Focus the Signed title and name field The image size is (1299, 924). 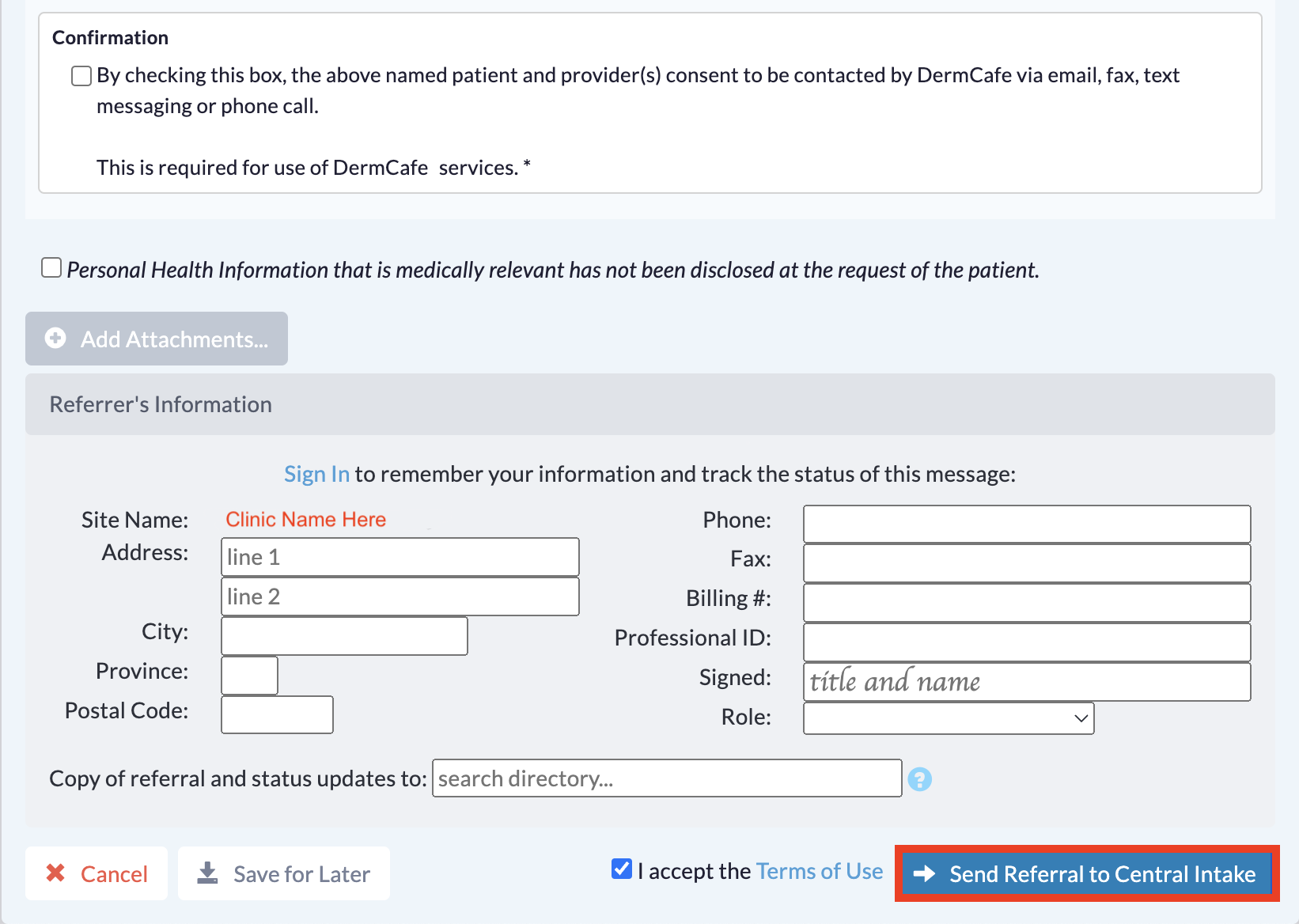click(x=1027, y=682)
